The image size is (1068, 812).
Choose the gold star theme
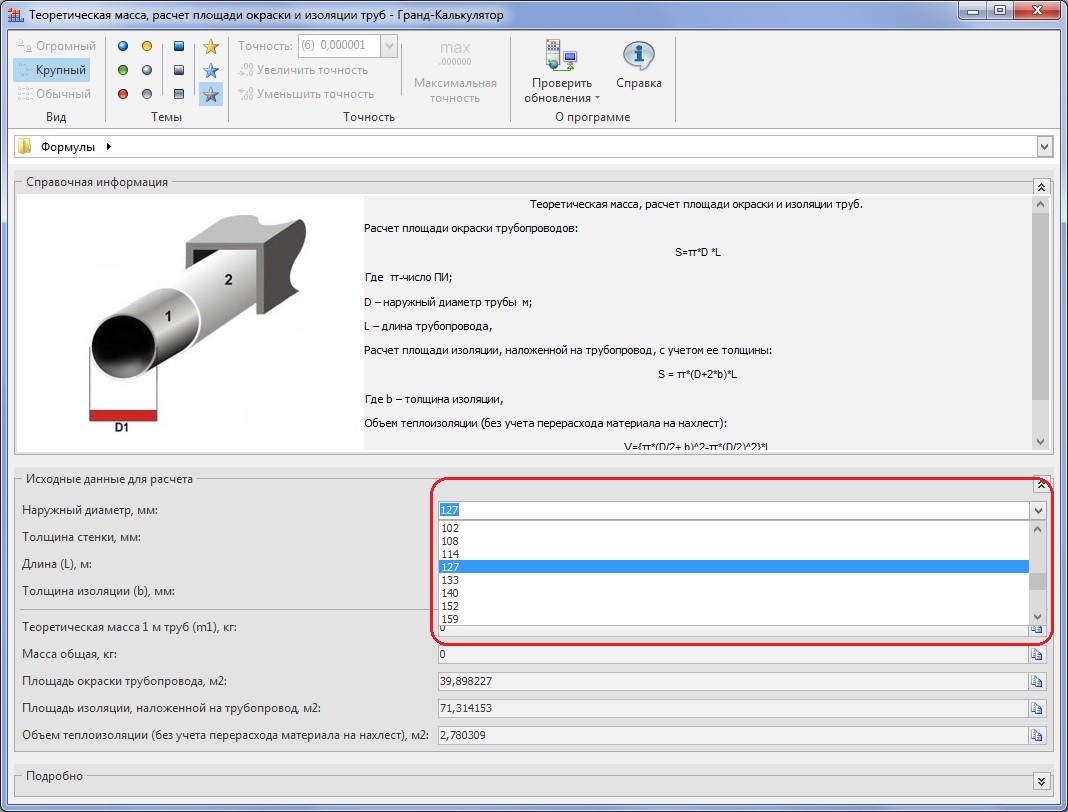click(210, 46)
